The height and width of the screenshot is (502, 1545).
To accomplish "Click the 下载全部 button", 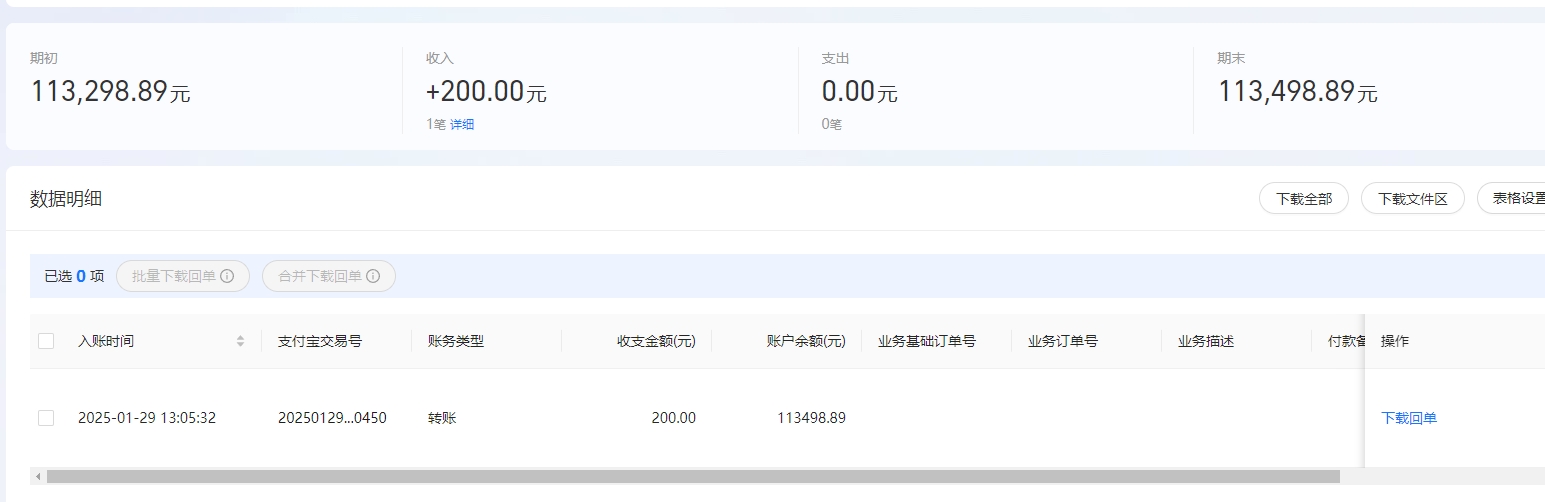I will [x=1304, y=198].
